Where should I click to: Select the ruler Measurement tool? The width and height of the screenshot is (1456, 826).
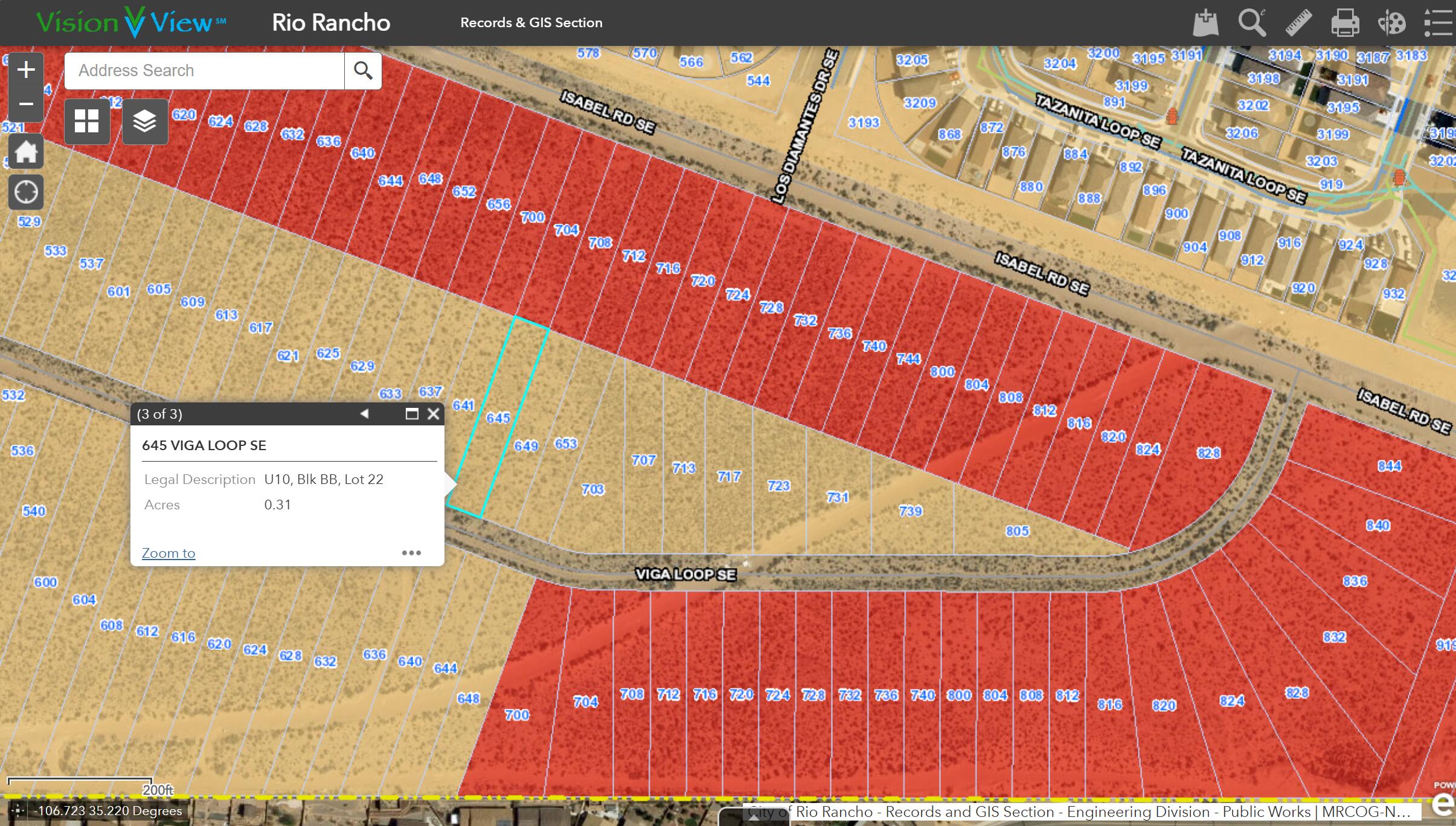pyautogui.click(x=1298, y=23)
